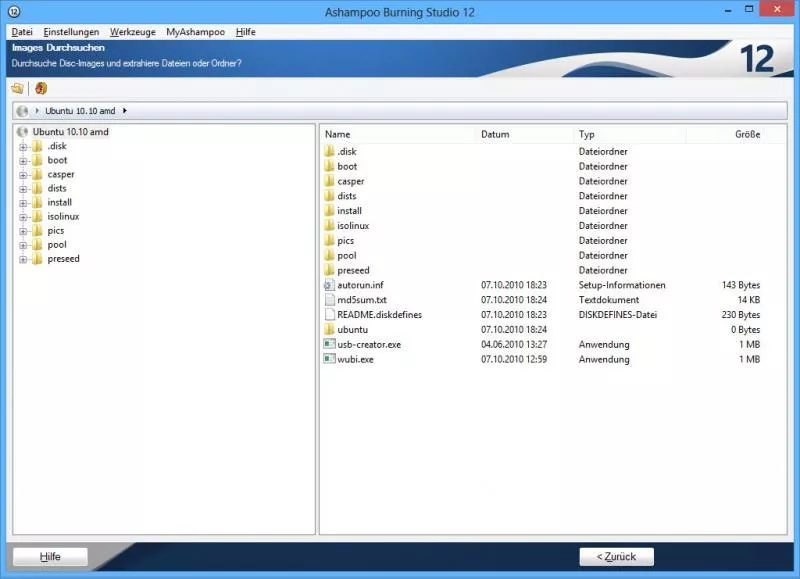
Task: Select the Ubuntu 10.10 amd root label in the tree
Action: [x=70, y=132]
